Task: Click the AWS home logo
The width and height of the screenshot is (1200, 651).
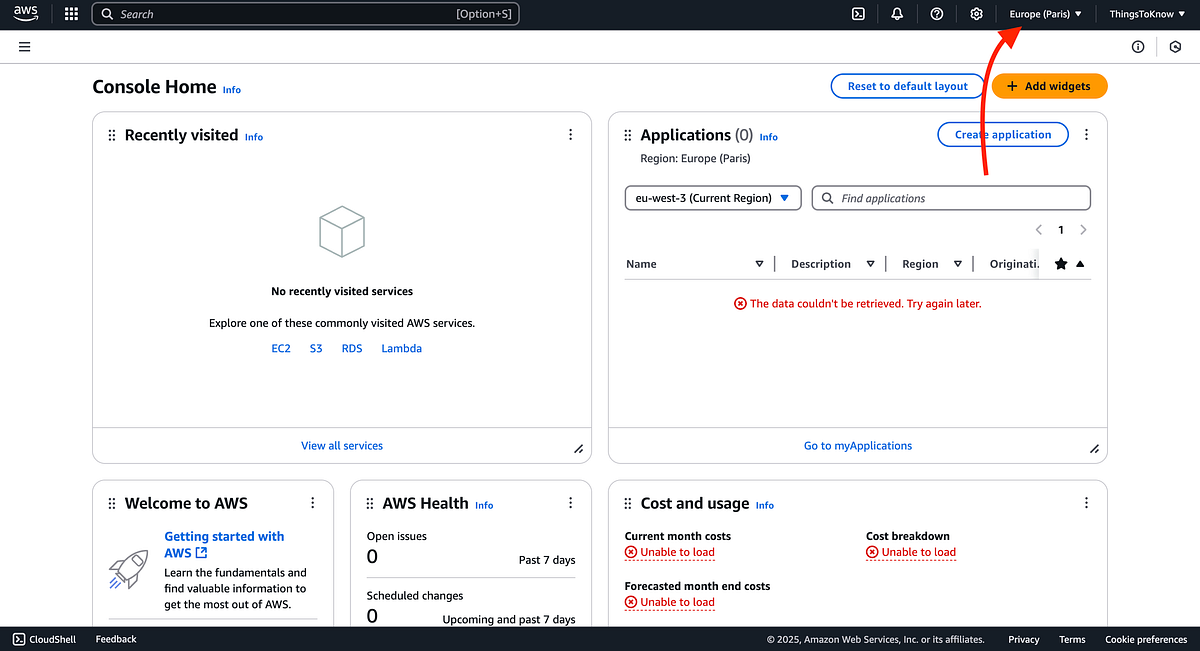Action: click(24, 13)
